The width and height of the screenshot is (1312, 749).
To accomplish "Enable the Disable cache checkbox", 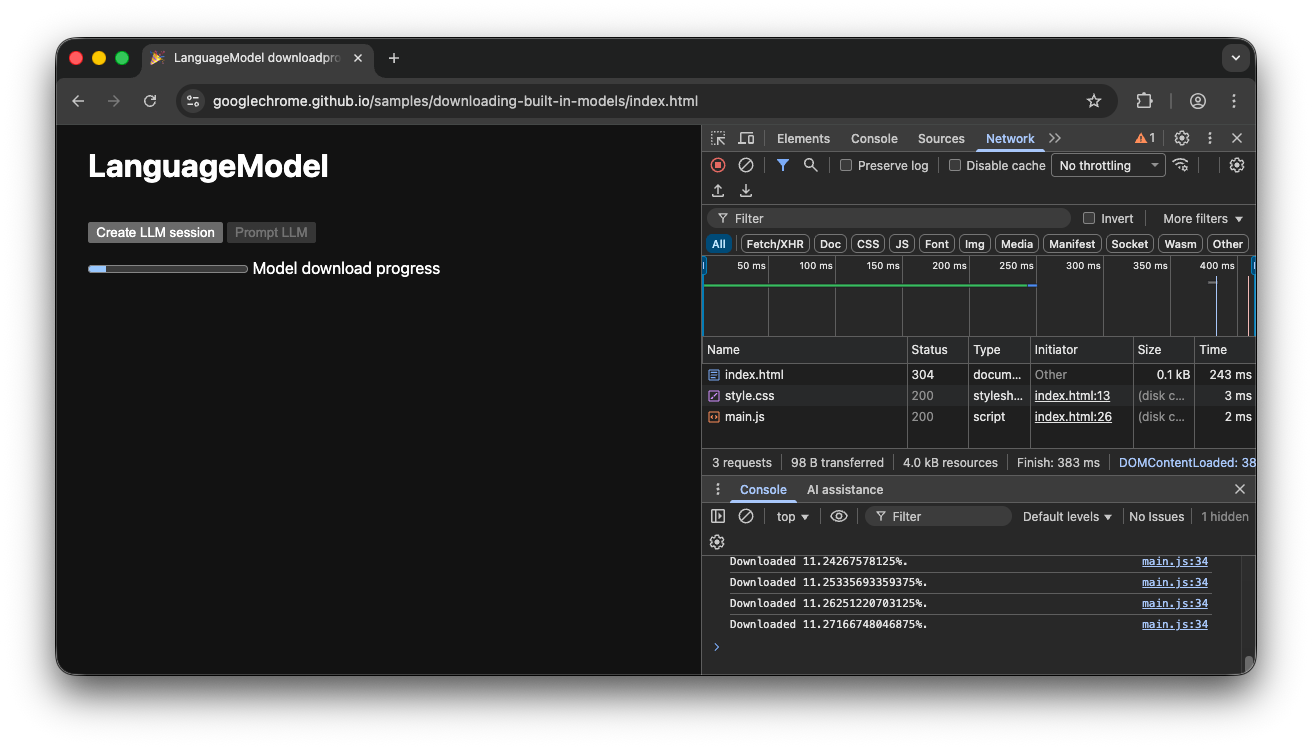I will [955, 166].
